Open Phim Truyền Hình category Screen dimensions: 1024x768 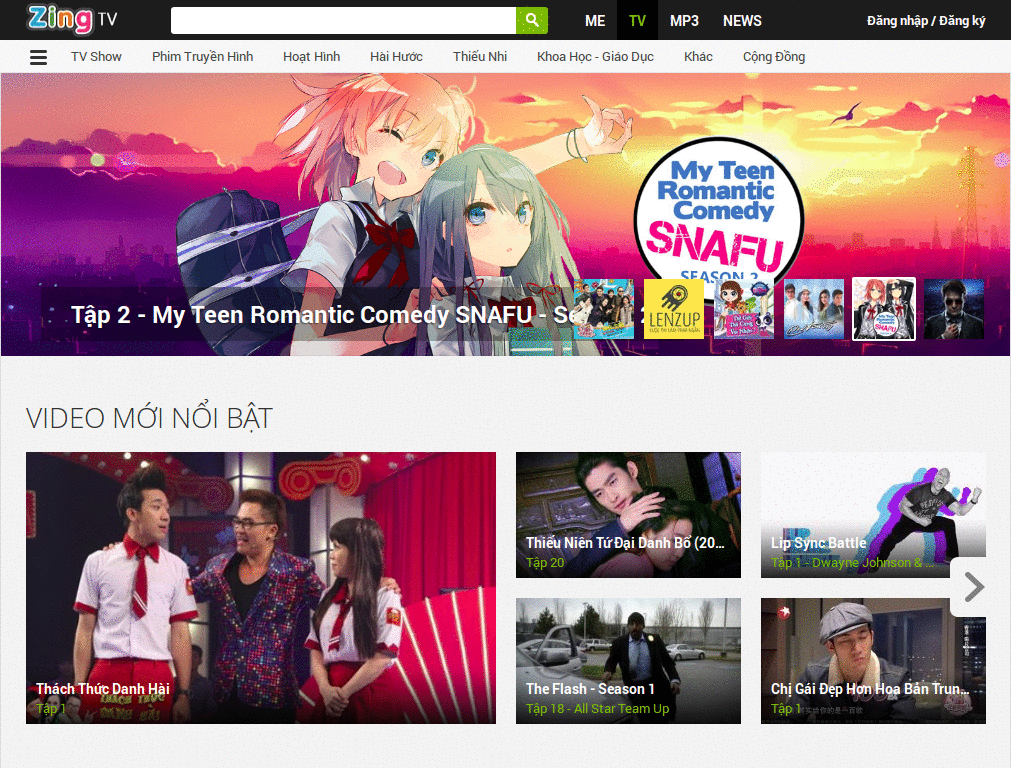[x=202, y=57]
